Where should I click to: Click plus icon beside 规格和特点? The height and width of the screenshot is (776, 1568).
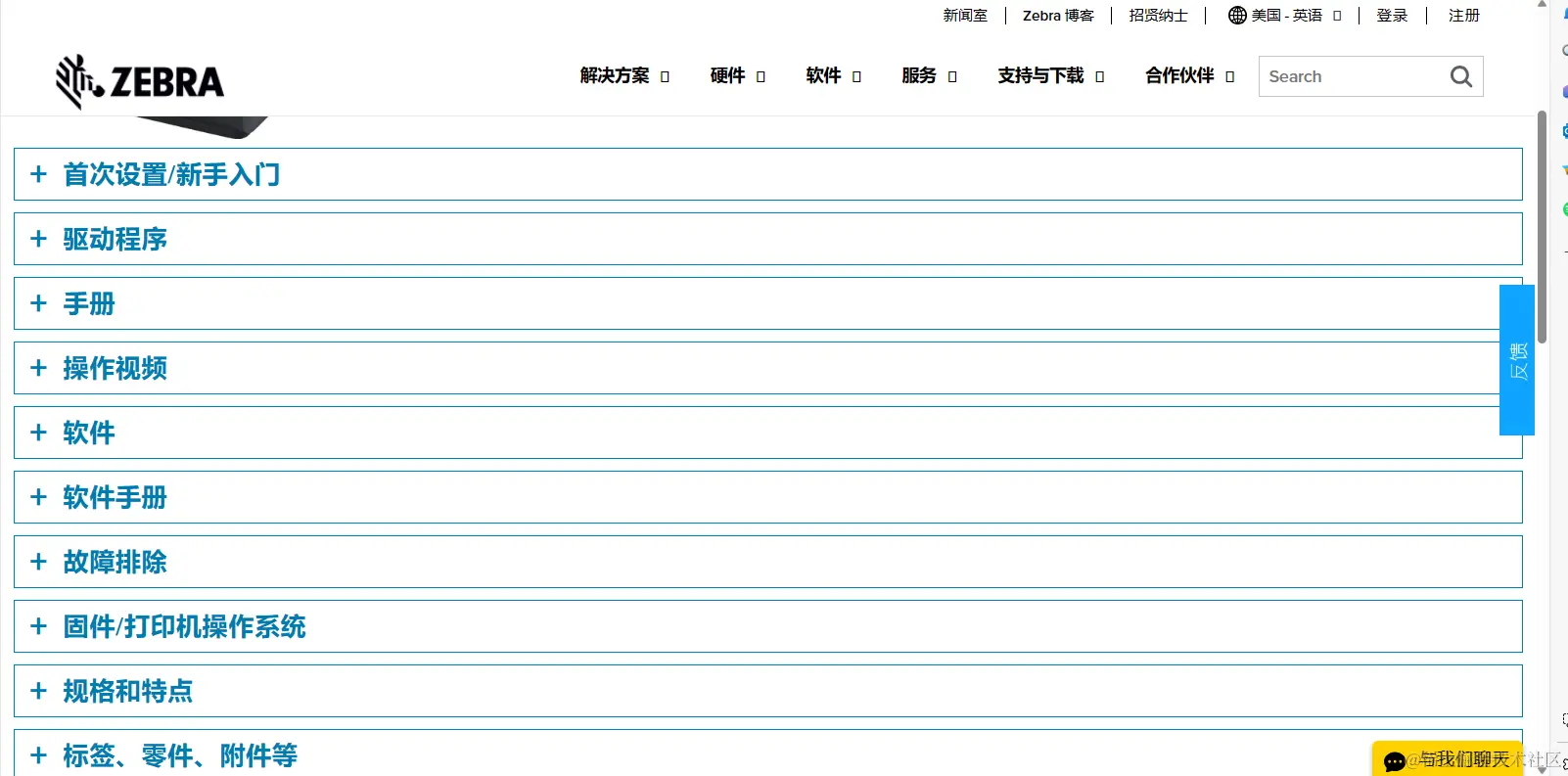pyautogui.click(x=39, y=691)
